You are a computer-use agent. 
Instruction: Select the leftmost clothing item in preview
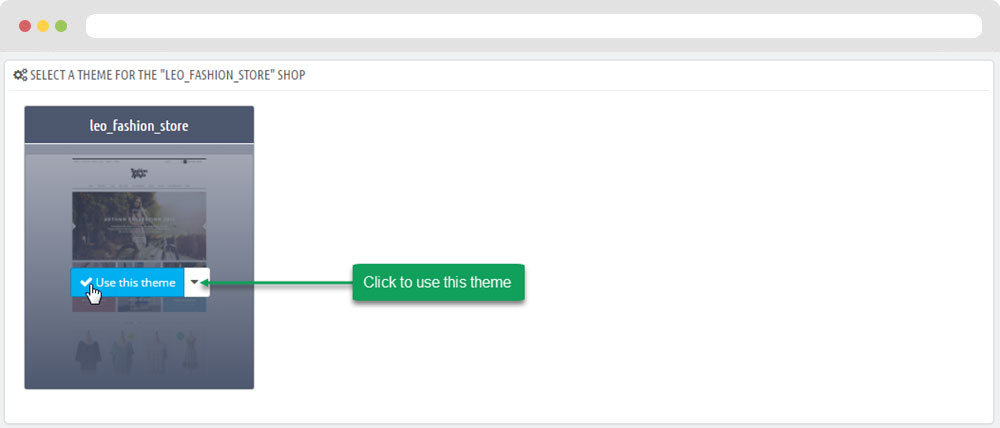pos(88,351)
